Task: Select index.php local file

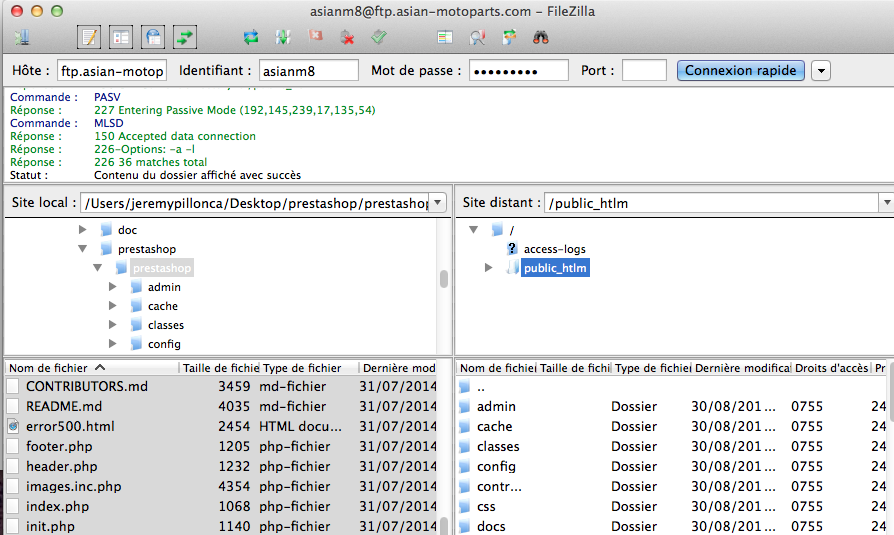Action: tap(221, 506)
